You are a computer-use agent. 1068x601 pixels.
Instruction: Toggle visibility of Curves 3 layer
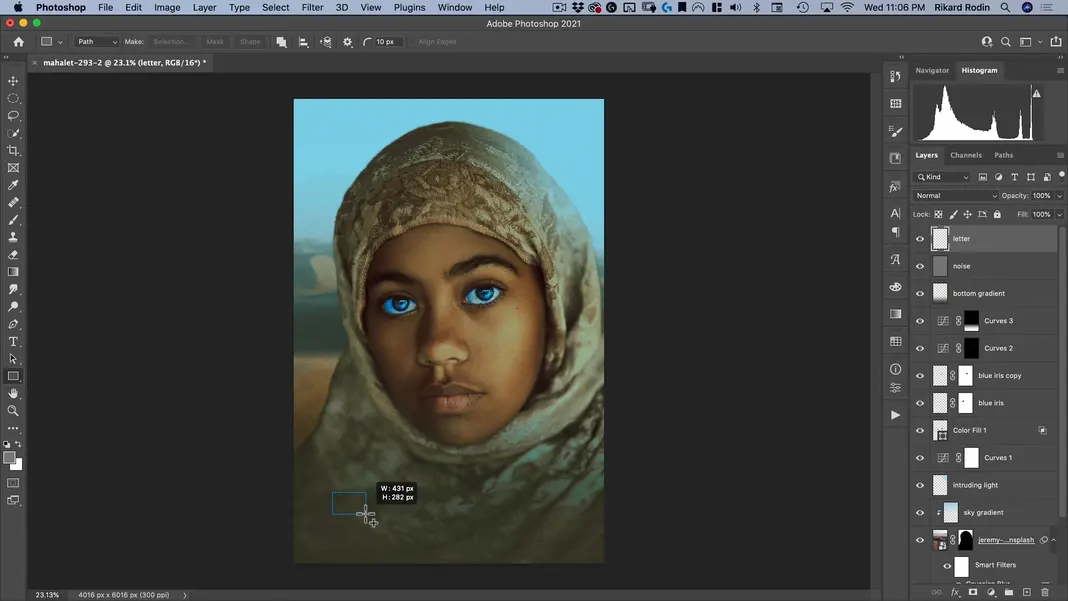[x=920, y=321]
